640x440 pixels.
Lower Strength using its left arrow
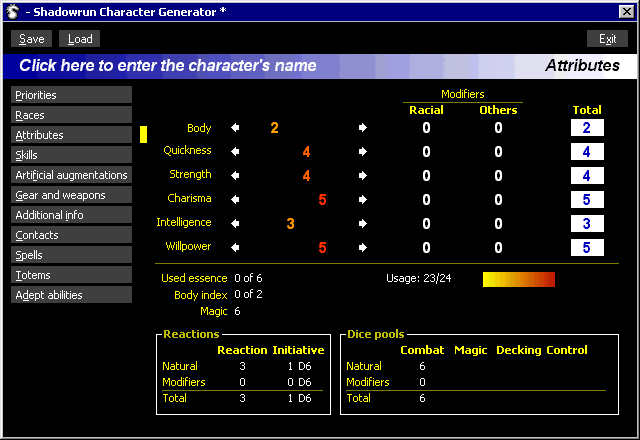[235, 176]
